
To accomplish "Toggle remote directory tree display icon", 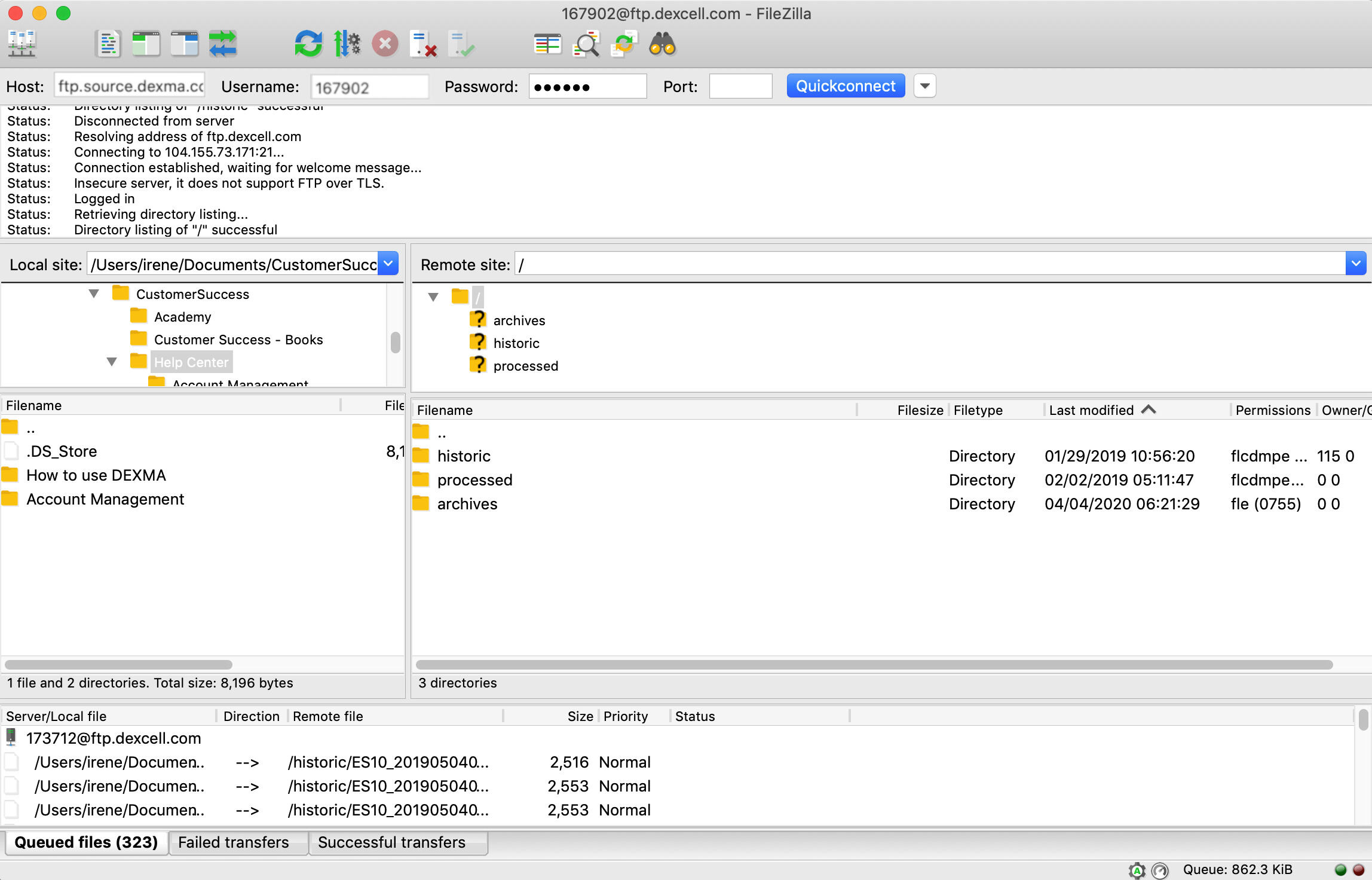I will (184, 44).
